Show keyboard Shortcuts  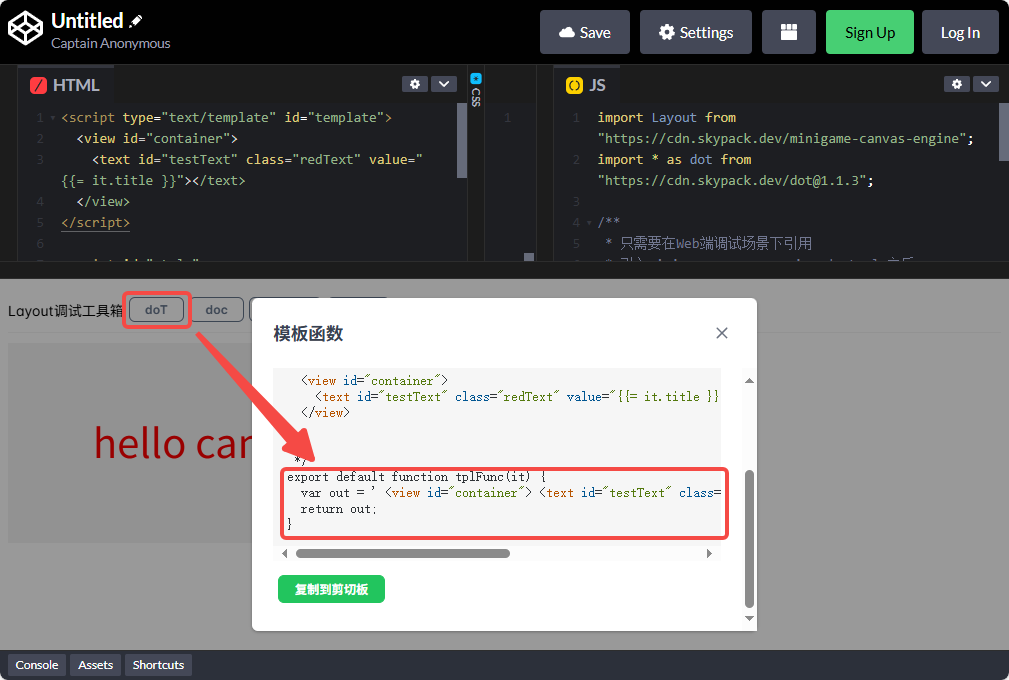click(x=158, y=665)
